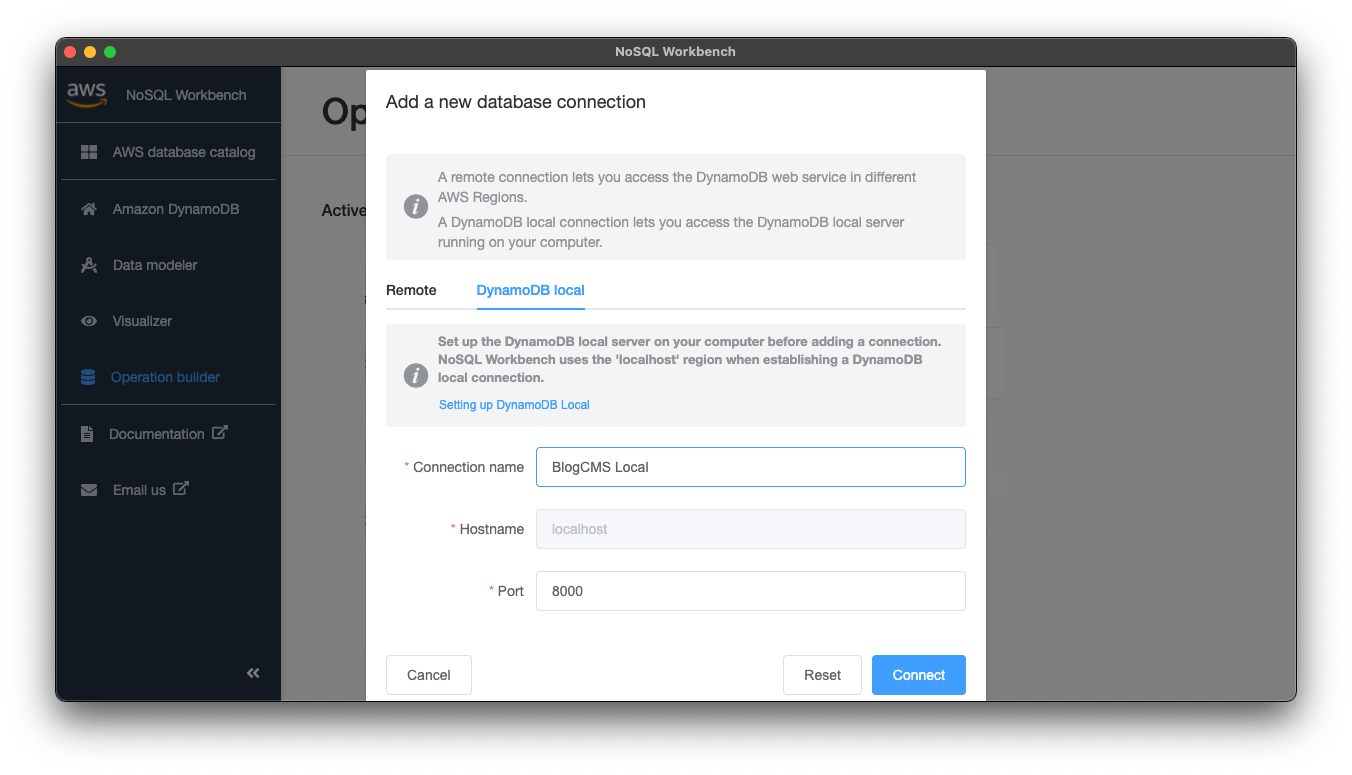Reset the connection form
Image resolution: width=1352 pixels, height=775 pixels.
point(822,675)
